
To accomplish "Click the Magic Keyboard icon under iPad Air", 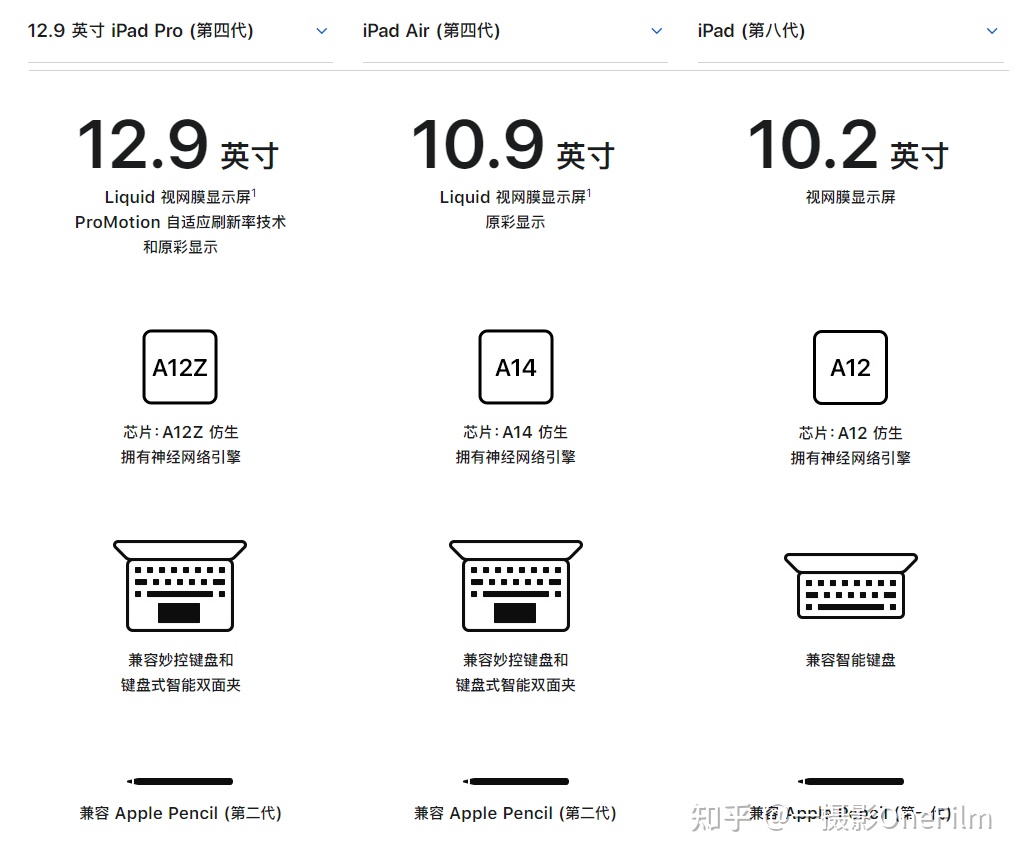I will coord(516,585).
